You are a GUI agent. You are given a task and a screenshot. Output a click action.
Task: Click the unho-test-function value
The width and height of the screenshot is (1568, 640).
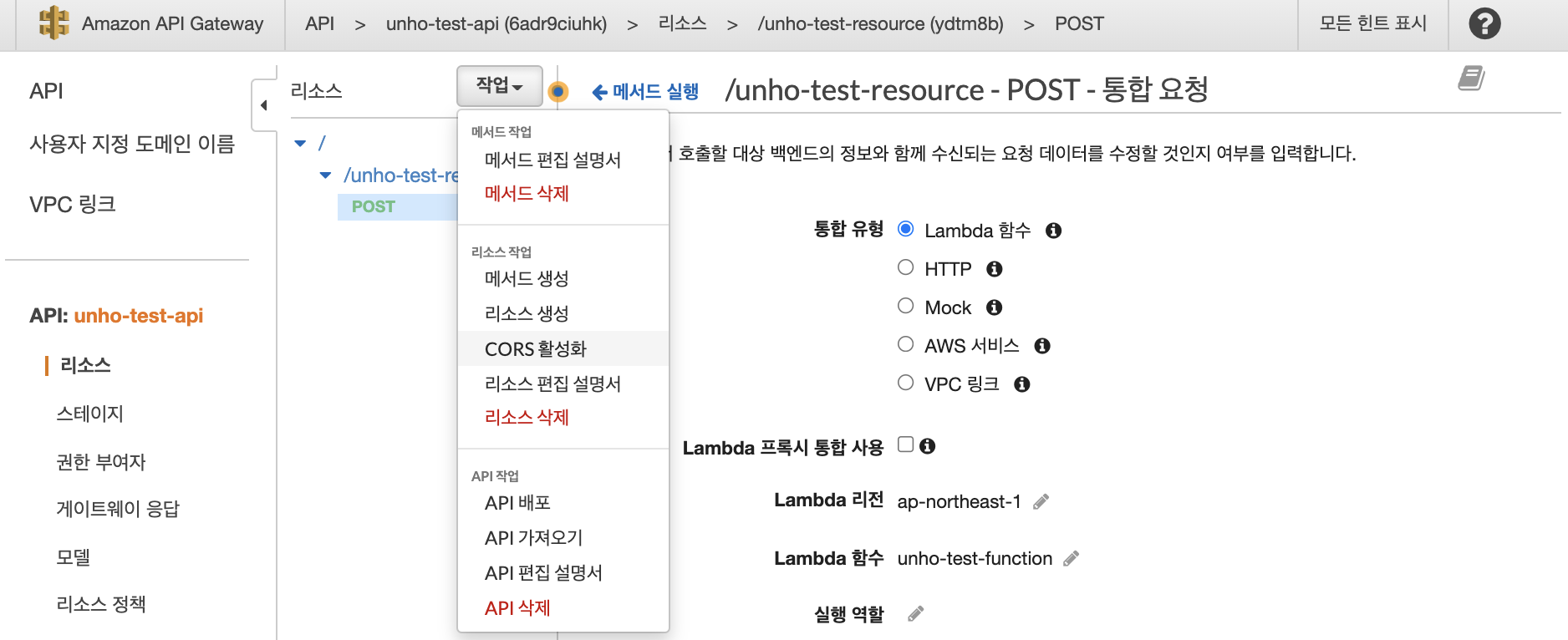(x=975, y=559)
